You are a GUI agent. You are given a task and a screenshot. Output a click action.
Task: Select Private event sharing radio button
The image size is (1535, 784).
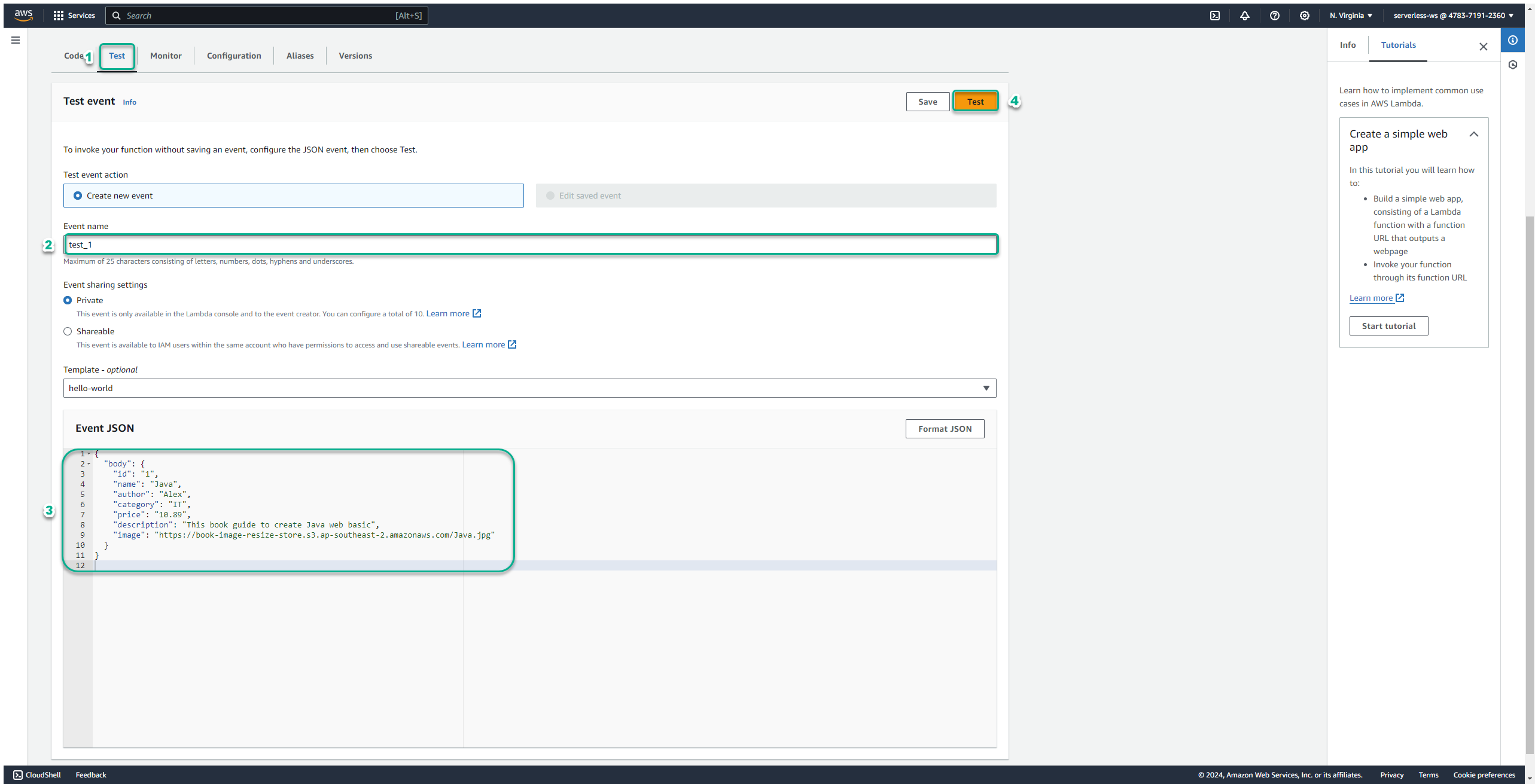68,300
